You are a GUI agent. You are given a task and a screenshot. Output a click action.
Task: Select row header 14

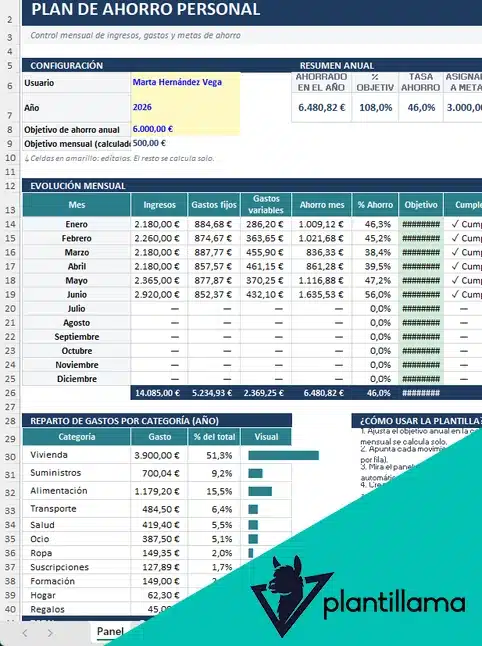click(10, 224)
